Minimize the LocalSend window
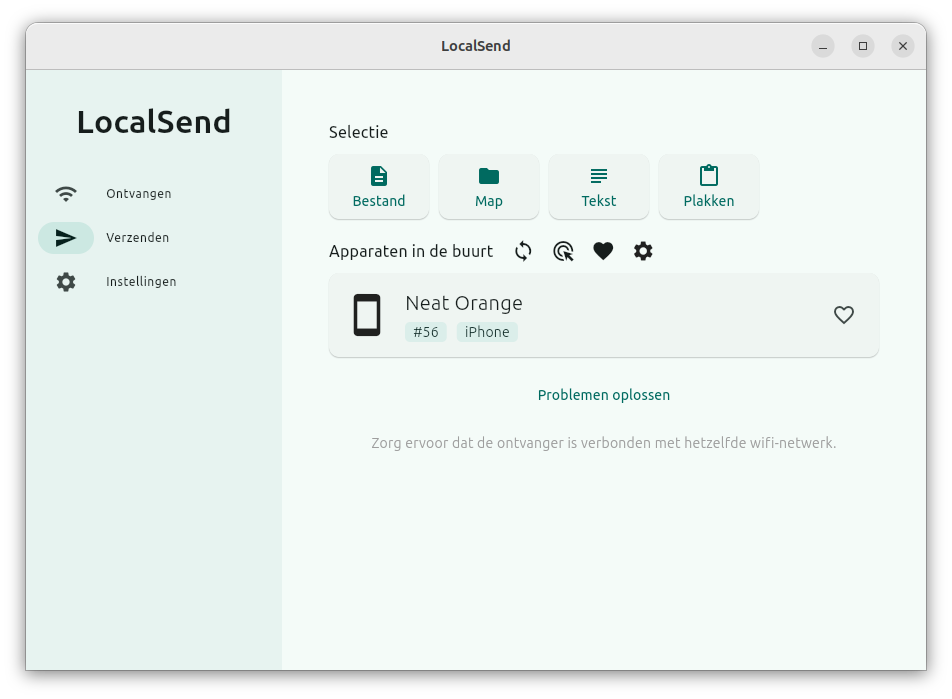 [823, 46]
